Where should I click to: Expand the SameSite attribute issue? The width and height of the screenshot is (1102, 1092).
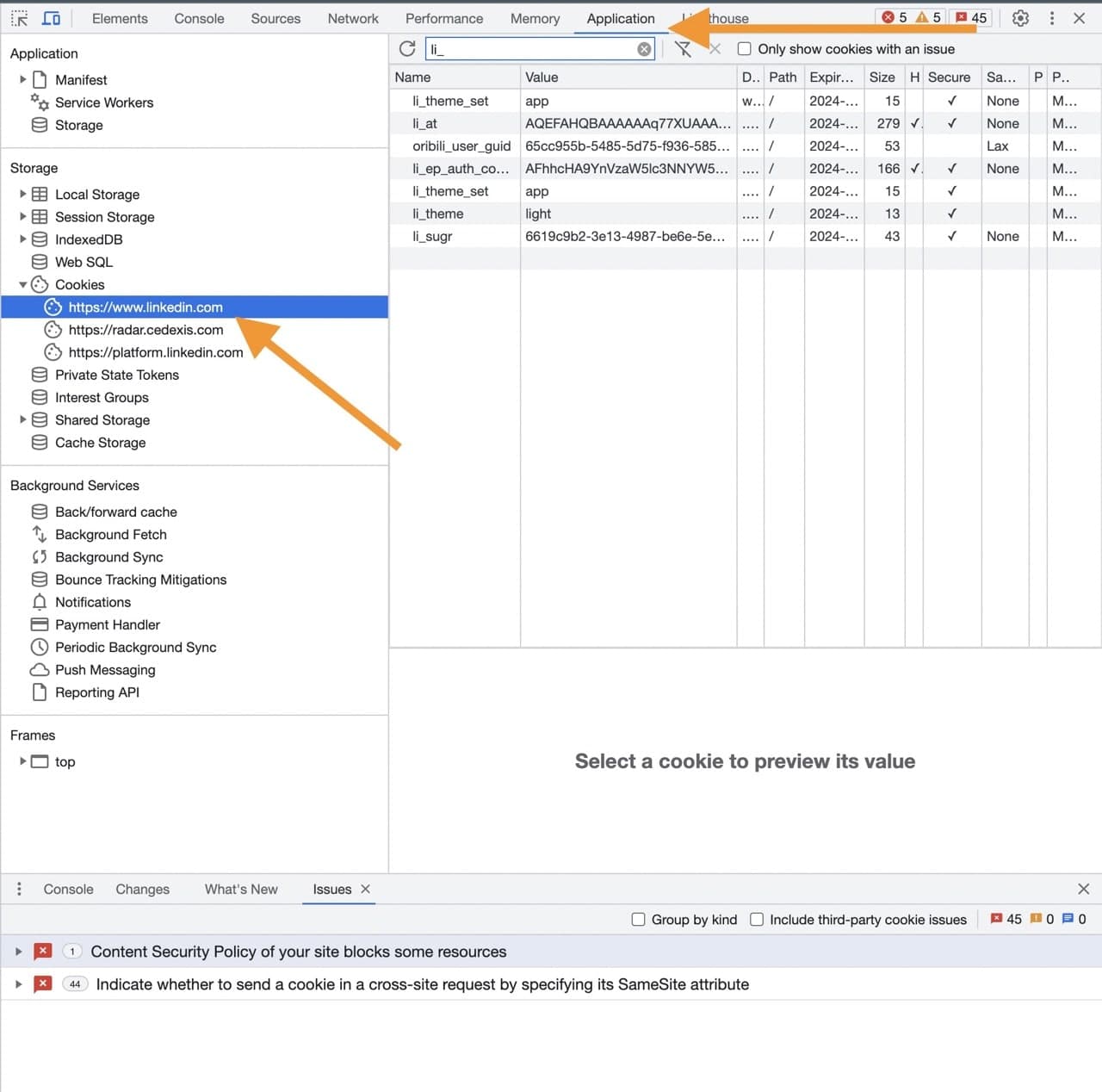[x=18, y=983]
